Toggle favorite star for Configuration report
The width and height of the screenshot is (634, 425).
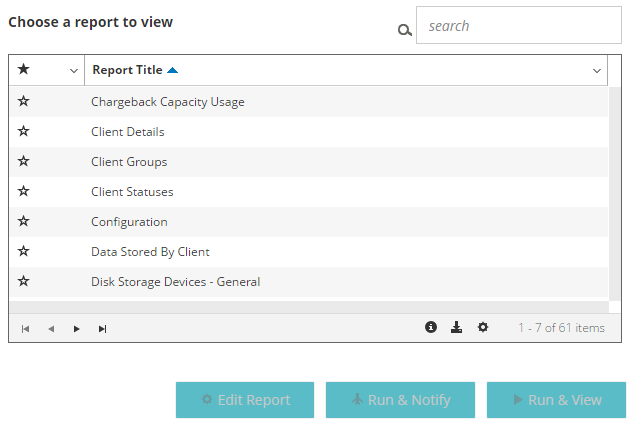pos(24,221)
